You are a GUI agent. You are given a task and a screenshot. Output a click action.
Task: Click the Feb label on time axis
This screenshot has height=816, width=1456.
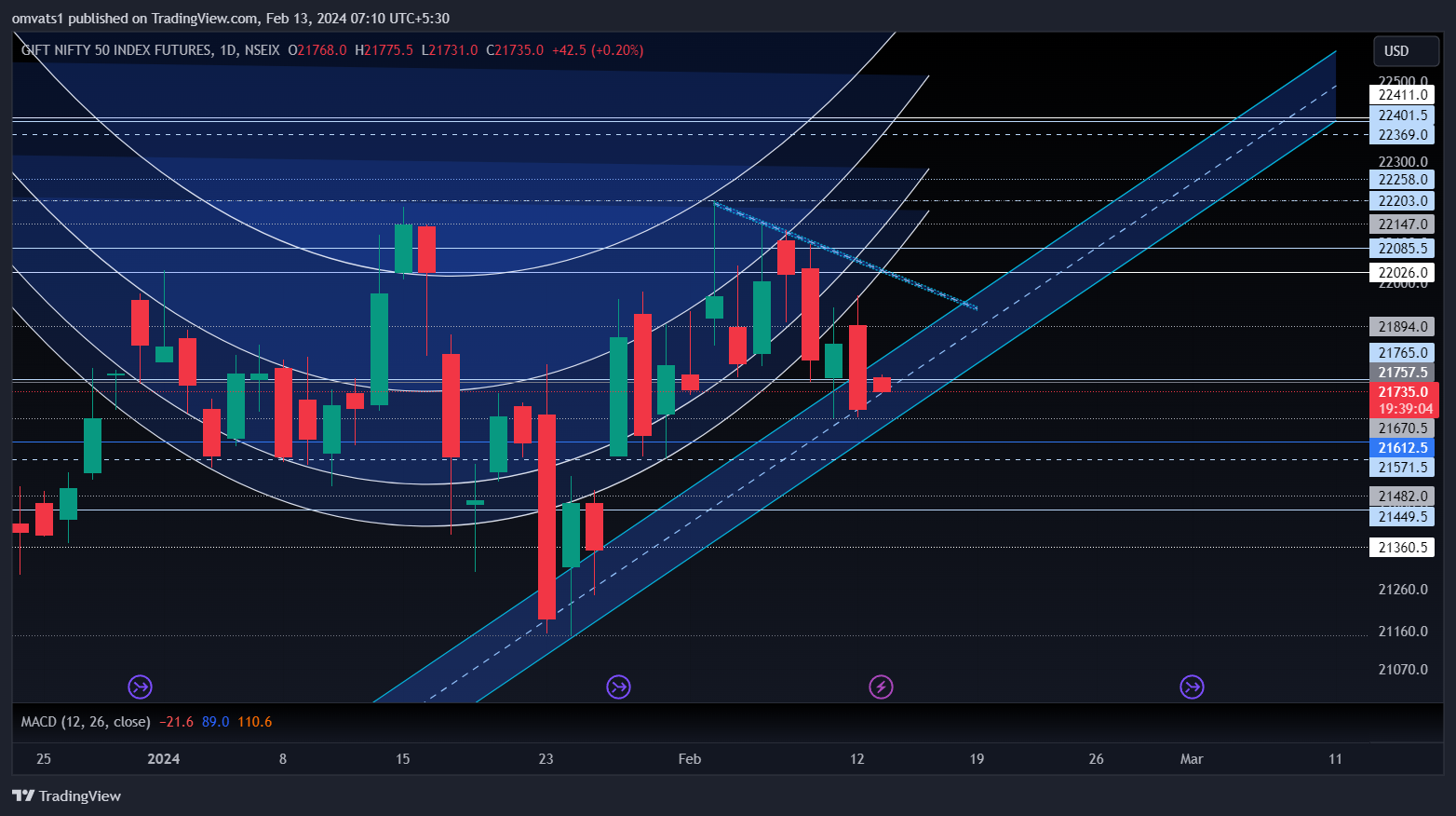pos(690,759)
